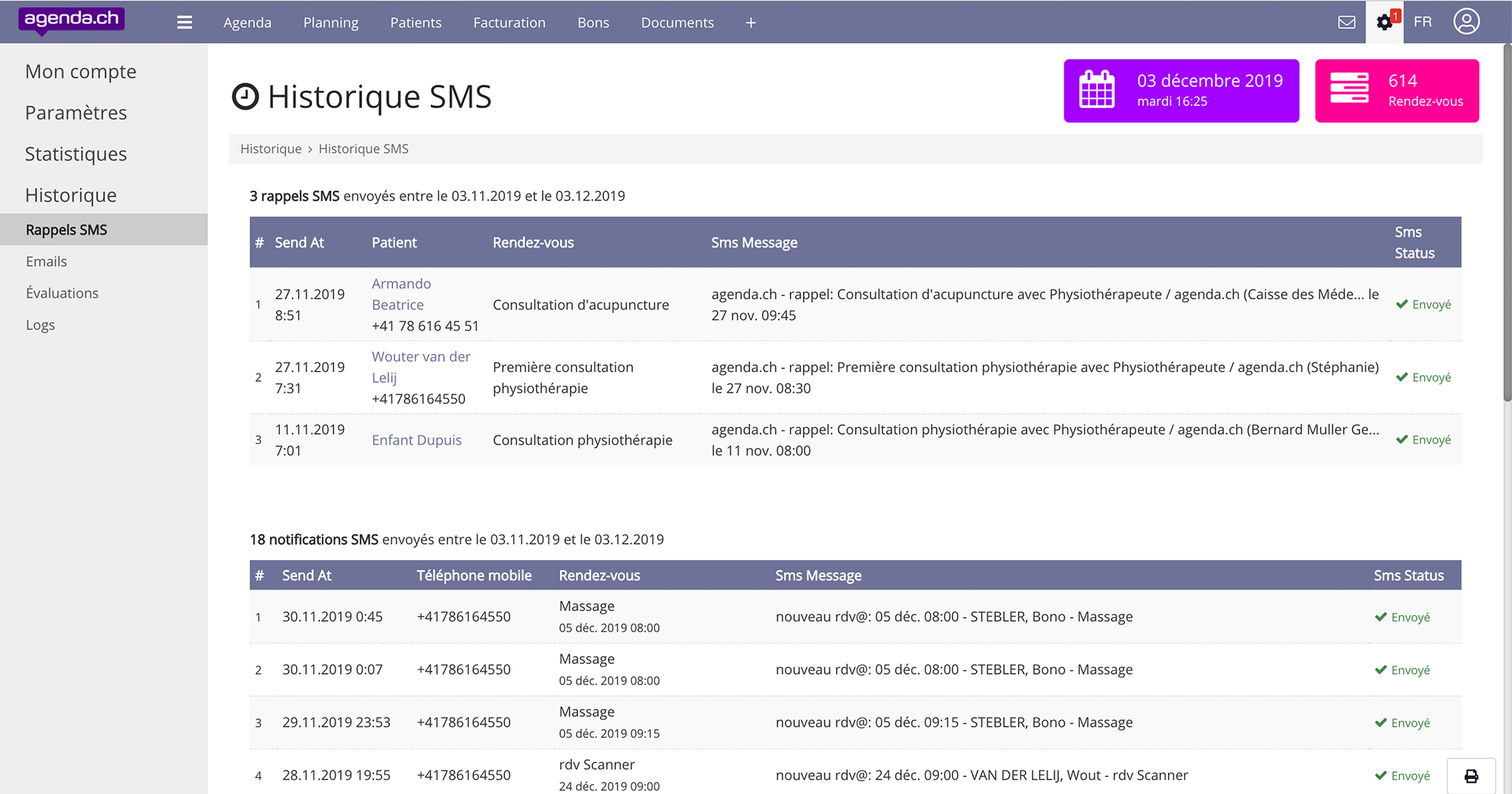Open the settings gear icon
Image resolution: width=1512 pixels, height=794 pixels.
pyautogui.click(x=1384, y=22)
